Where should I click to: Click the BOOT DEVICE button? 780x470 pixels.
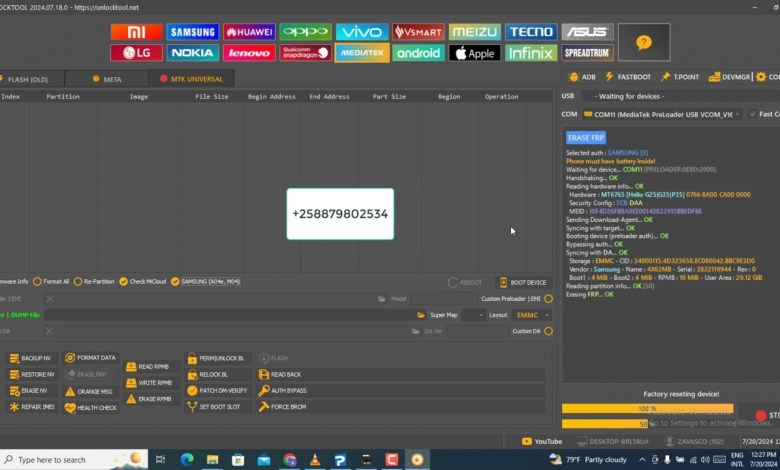click(523, 282)
